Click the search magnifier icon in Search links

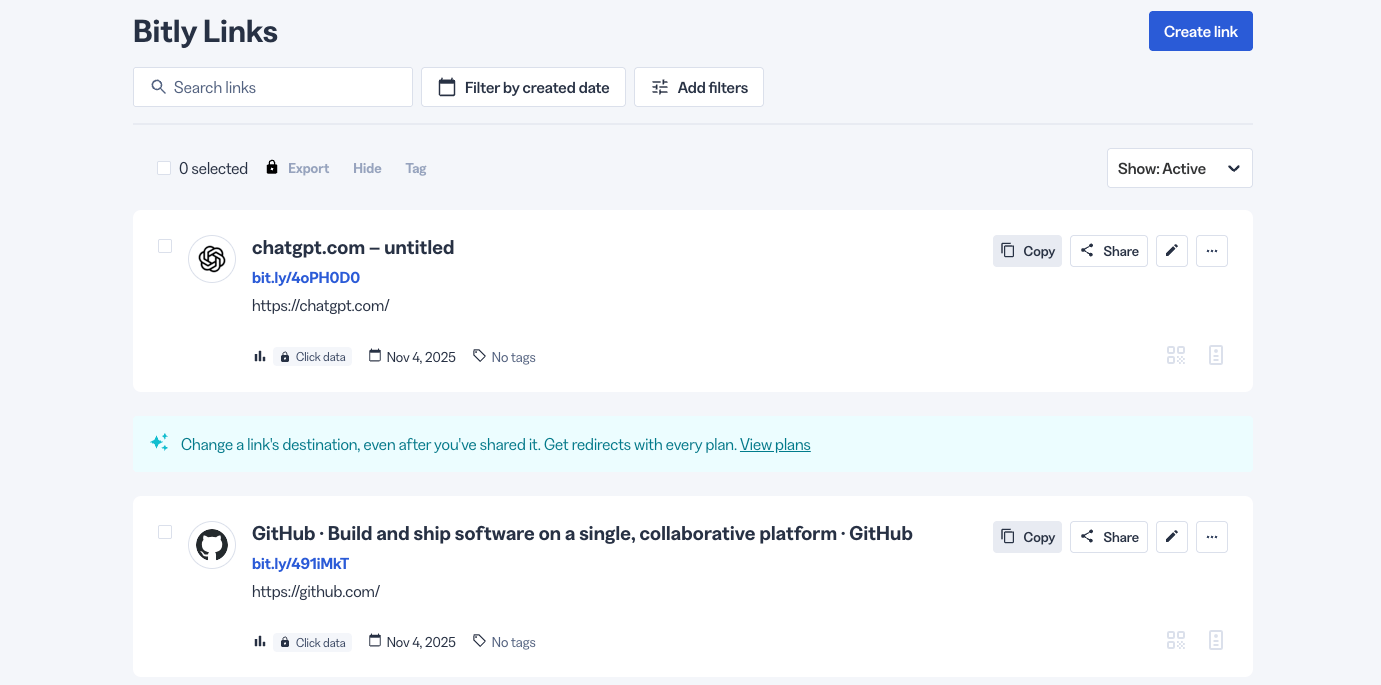tap(159, 87)
